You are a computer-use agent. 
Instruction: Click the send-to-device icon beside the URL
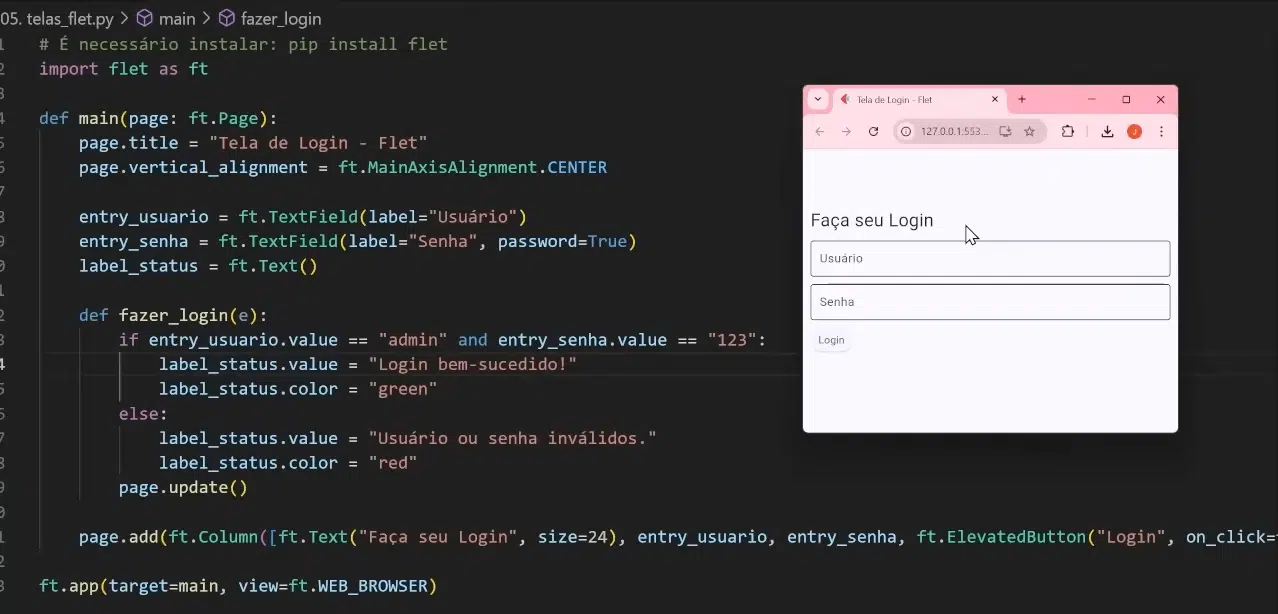(x=1005, y=131)
